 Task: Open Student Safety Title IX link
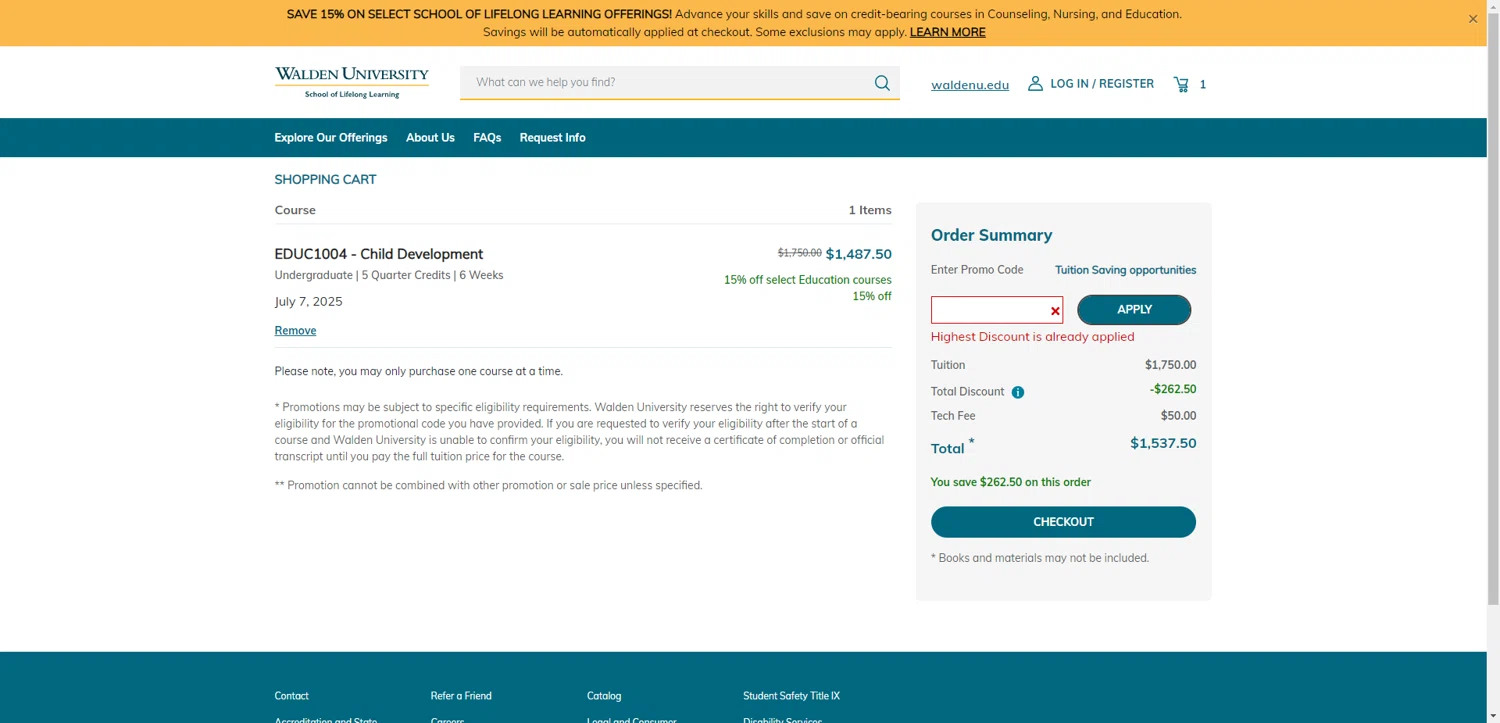click(x=791, y=696)
